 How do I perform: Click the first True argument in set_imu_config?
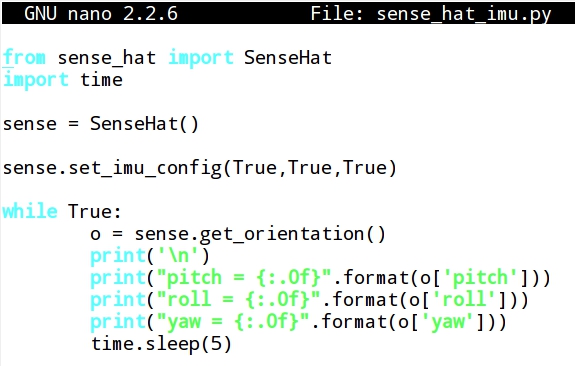[254, 168]
